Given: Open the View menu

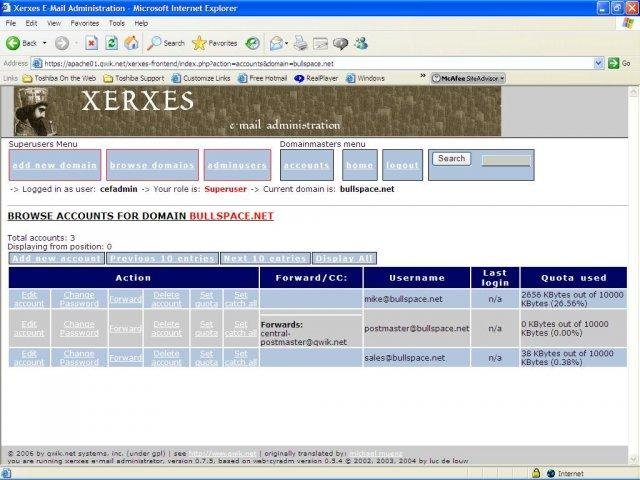Looking at the screenshot, I should click(x=53, y=23).
